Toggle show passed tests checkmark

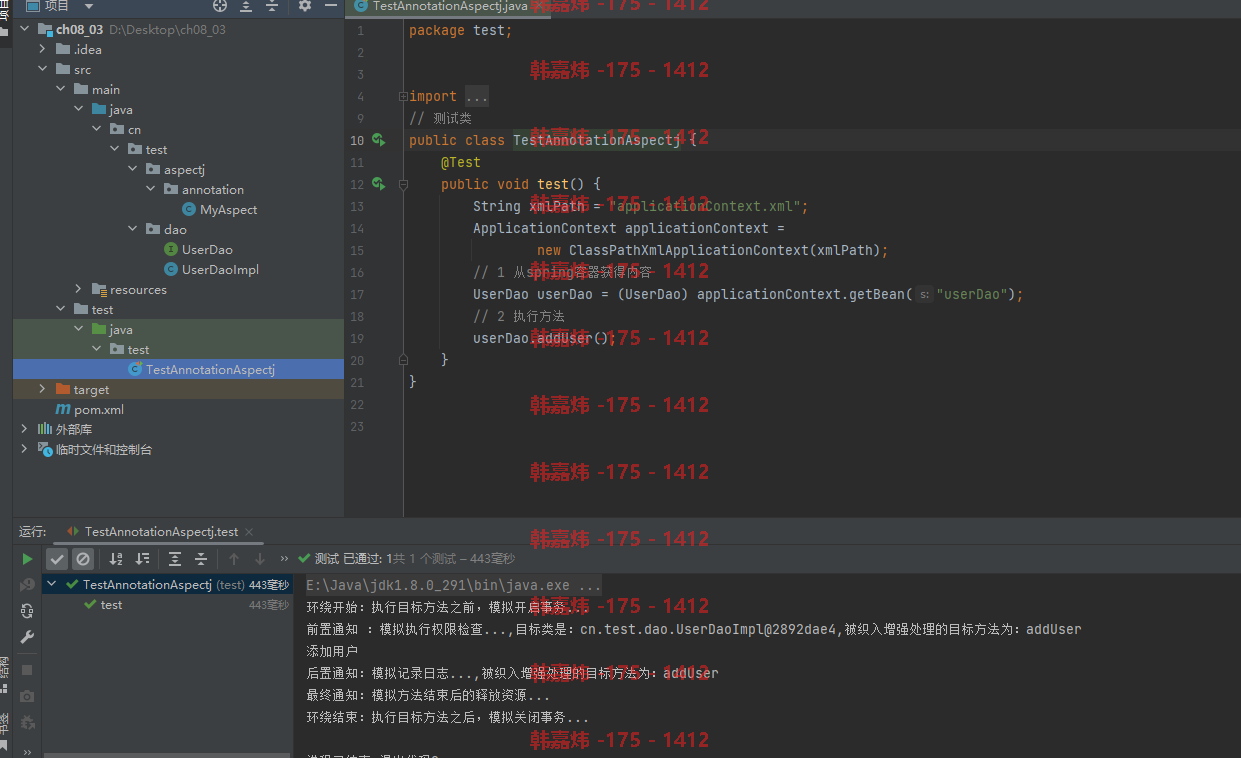[57, 559]
